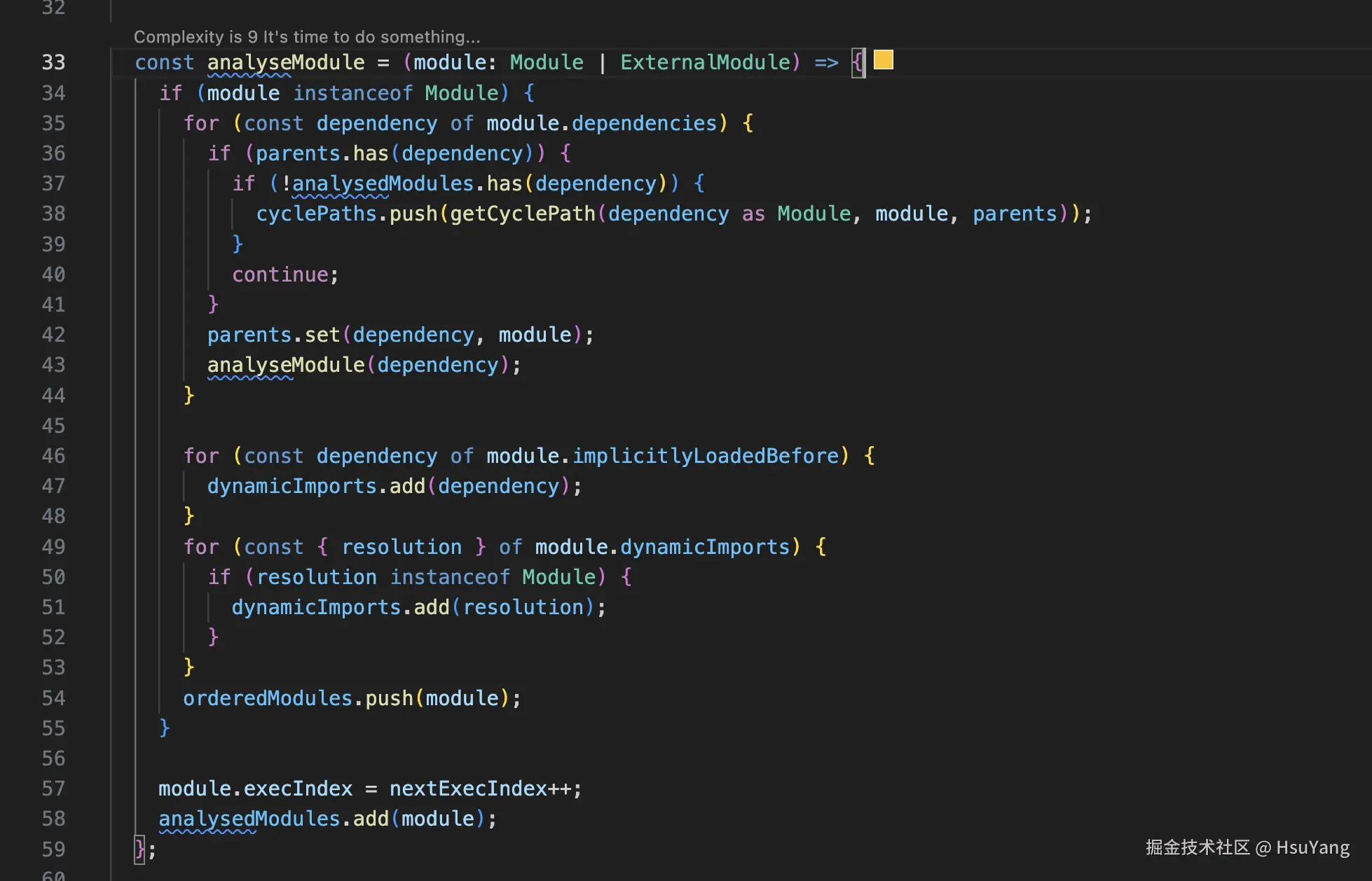Select line number 46 in the gutter
The width and height of the screenshot is (1372, 881).
tap(53, 456)
